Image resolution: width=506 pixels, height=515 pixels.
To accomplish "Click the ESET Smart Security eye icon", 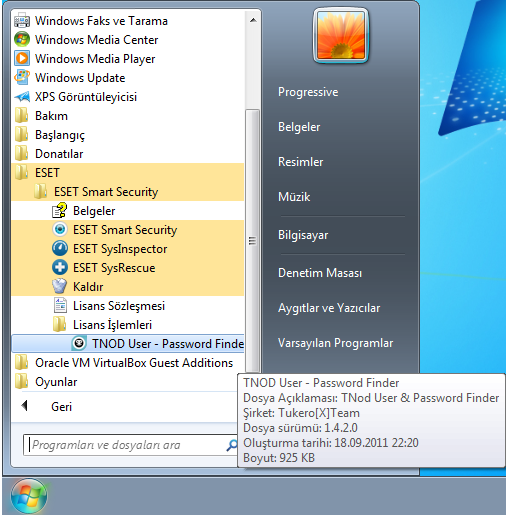I will [60, 230].
